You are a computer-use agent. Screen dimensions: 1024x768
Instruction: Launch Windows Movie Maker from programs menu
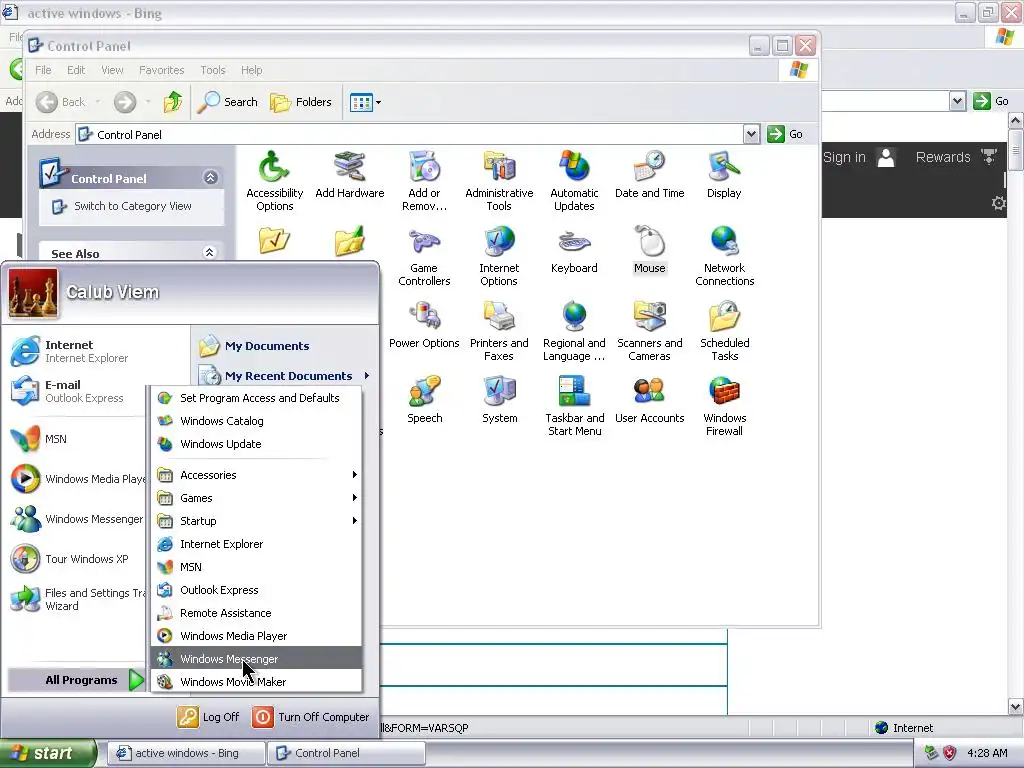tap(257, 681)
